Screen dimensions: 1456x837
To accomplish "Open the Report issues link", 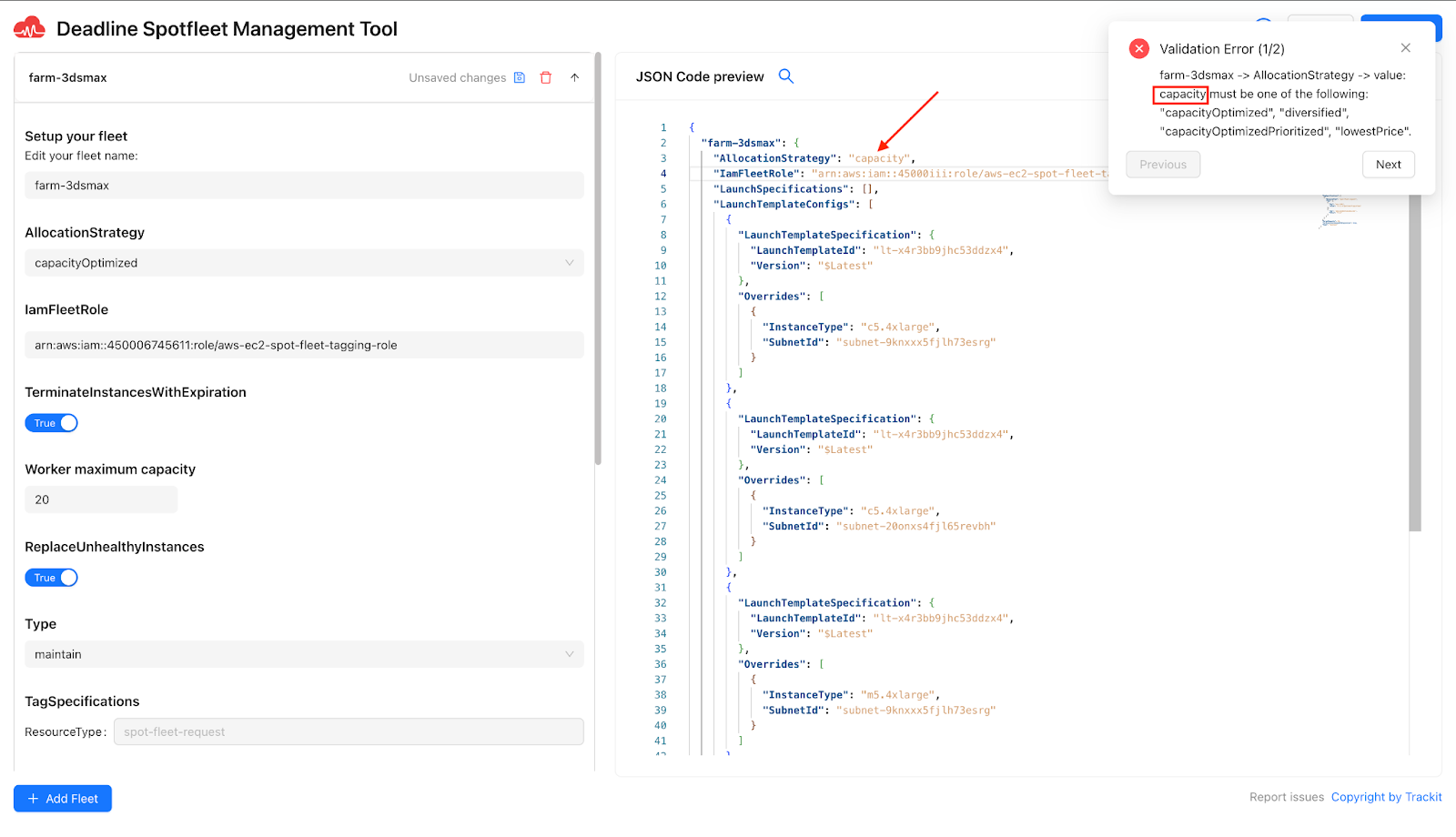I will tap(1287, 797).
